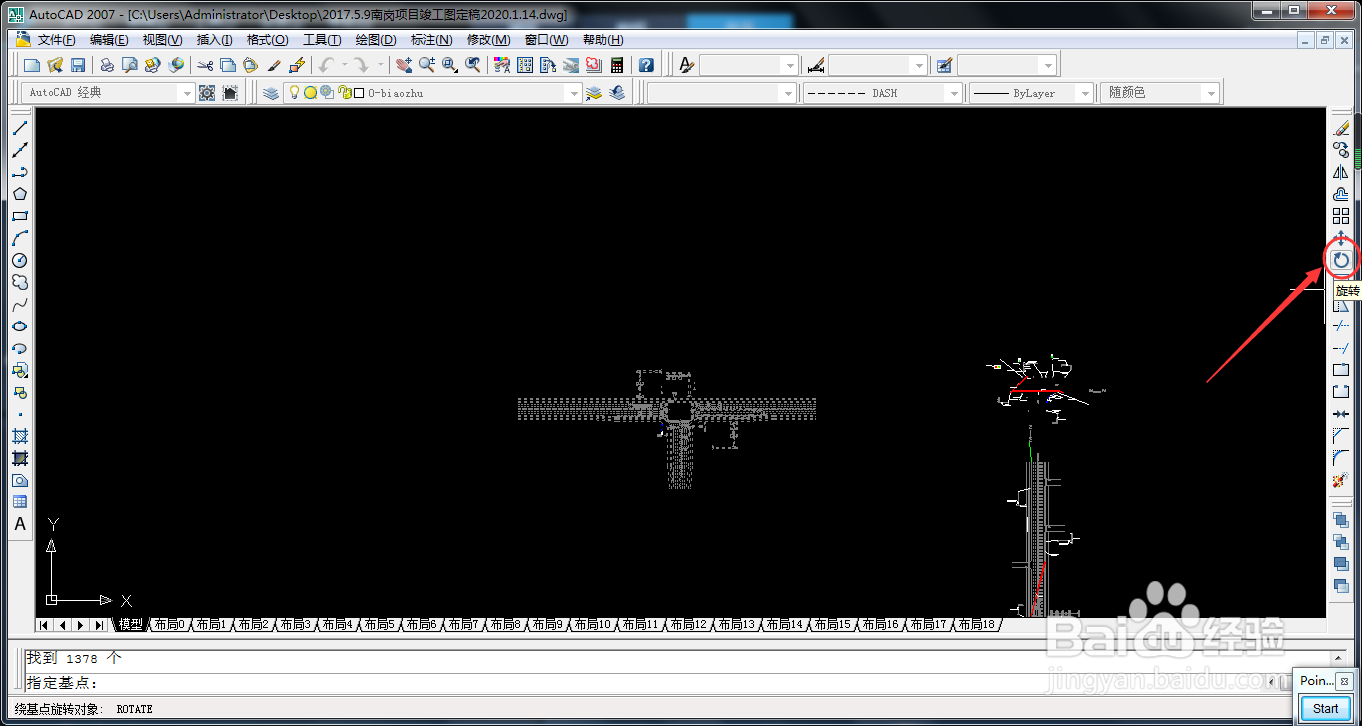
Task: Select the Explode tool
Action: (x=1341, y=480)
